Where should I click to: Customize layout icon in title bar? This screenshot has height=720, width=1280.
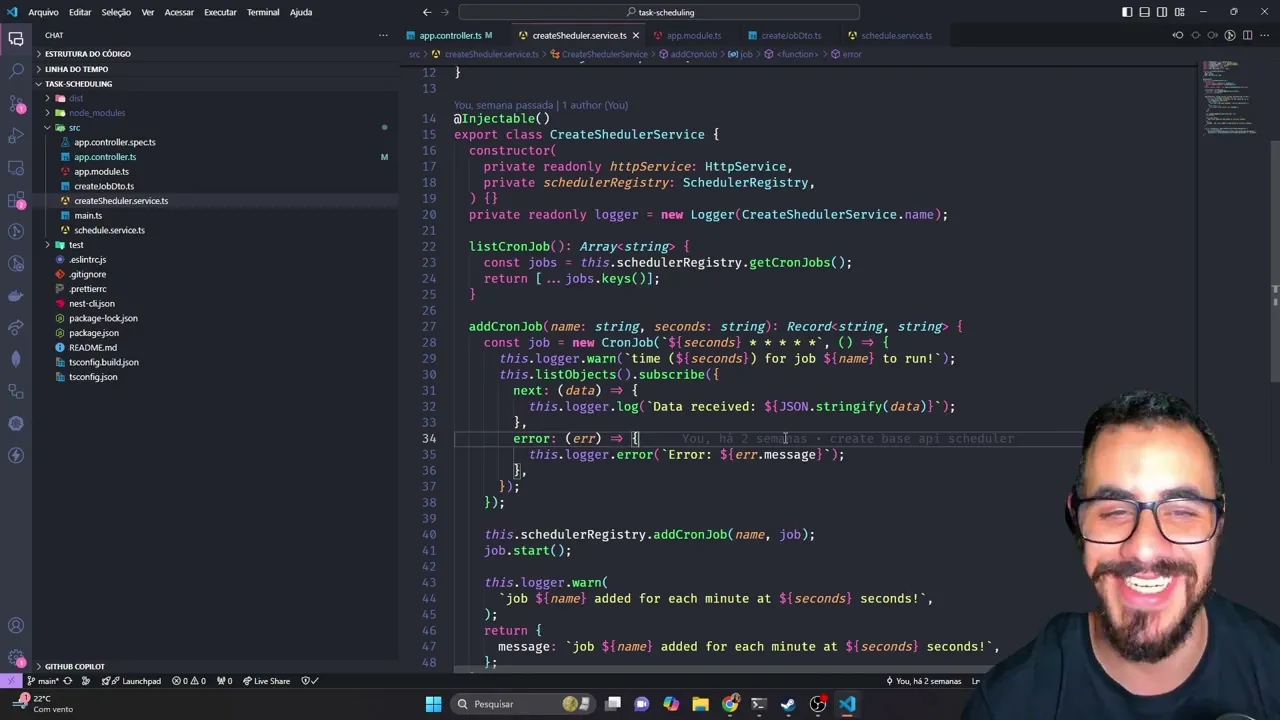point(1178,12)
